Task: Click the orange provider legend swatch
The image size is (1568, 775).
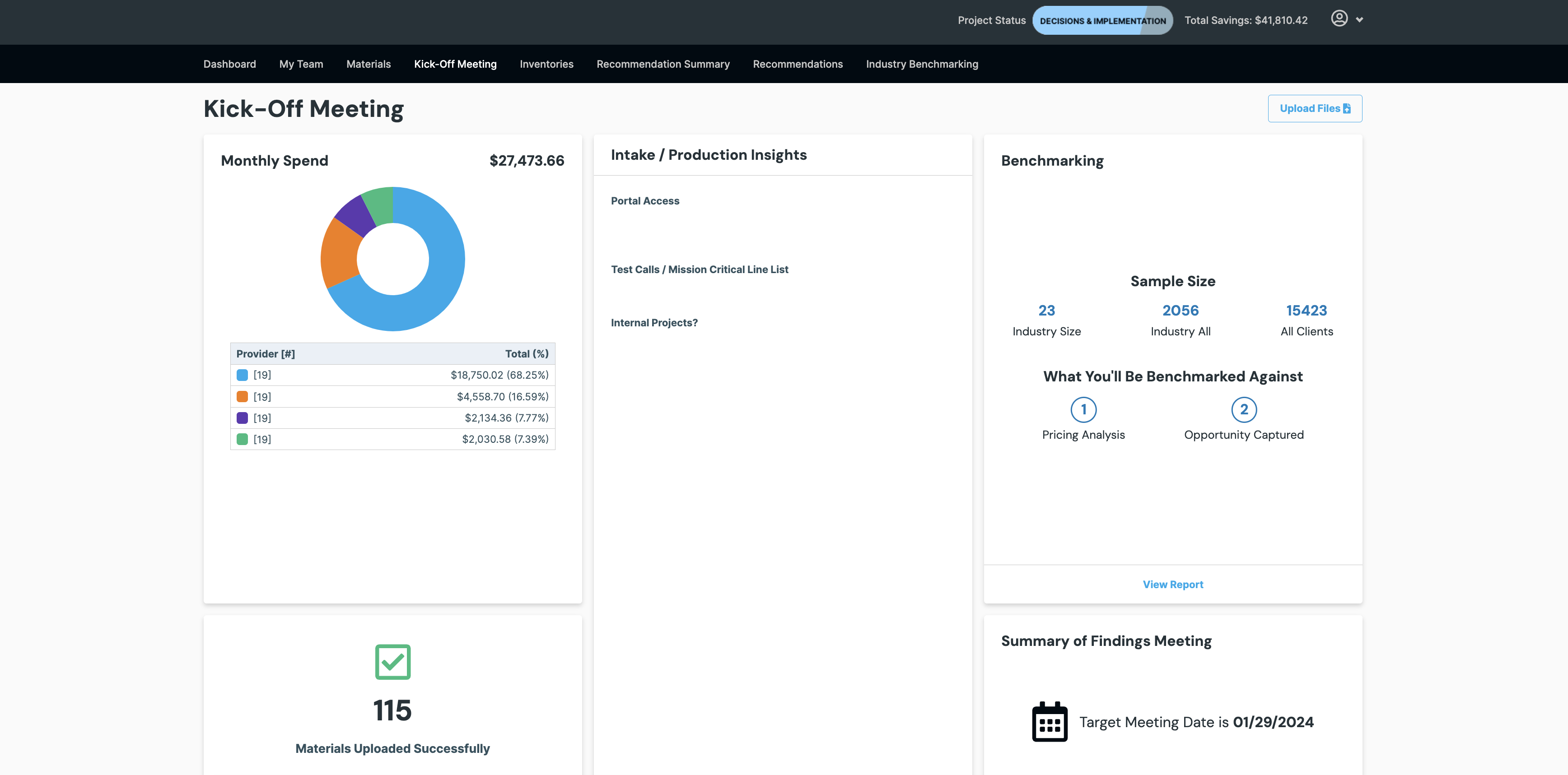Action: point(242,397)
